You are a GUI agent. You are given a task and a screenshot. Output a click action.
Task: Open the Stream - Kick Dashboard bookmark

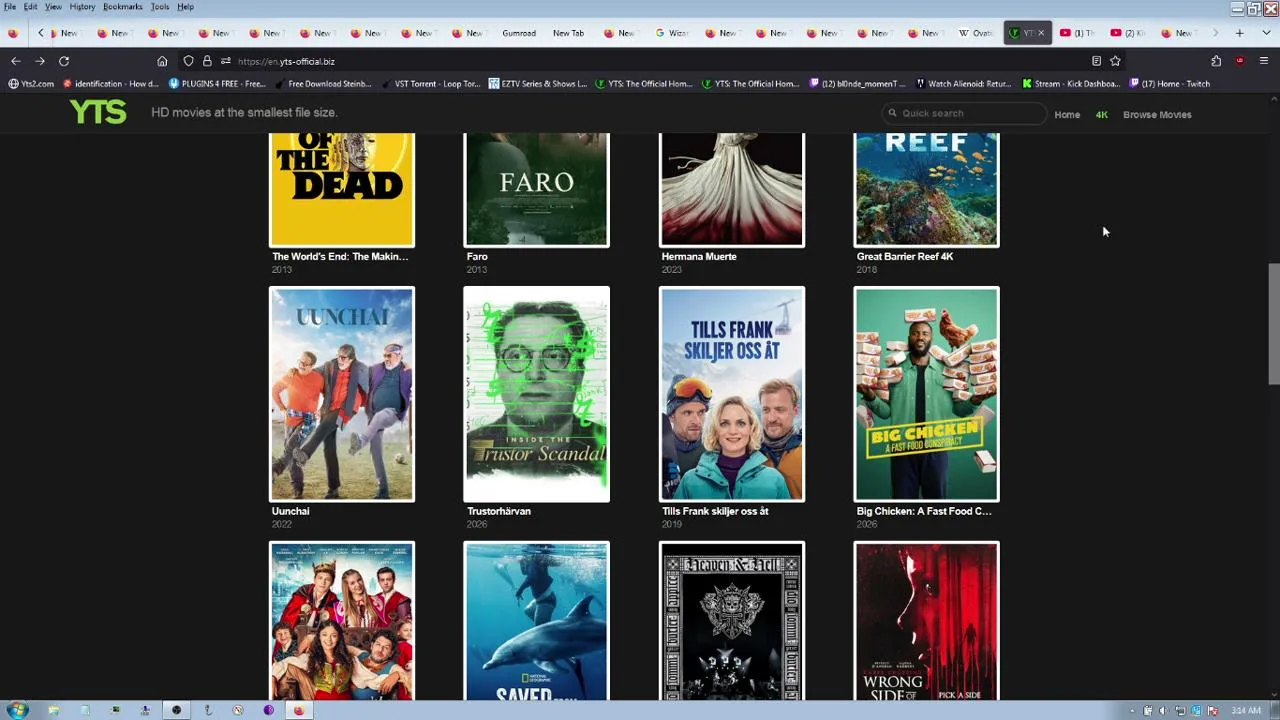click(1071, 84)
